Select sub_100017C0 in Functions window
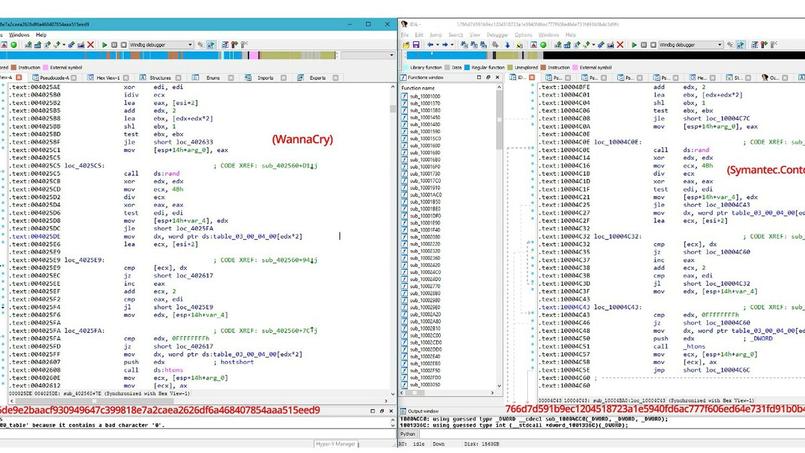The image size is (805, 453). (425, 181)
